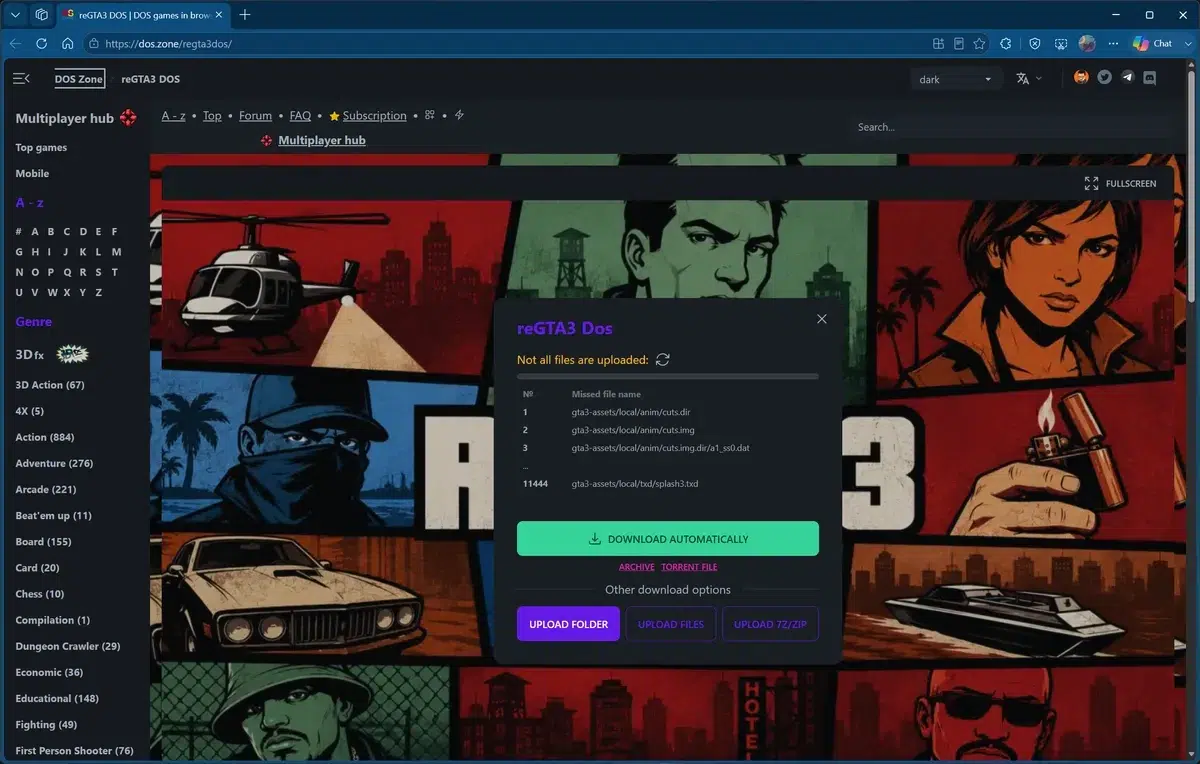The height and width of the screenshot is (764, 1200).
Task: Click DOWNLOAD AUTOMATICALLY button
Action: point(668,539)
